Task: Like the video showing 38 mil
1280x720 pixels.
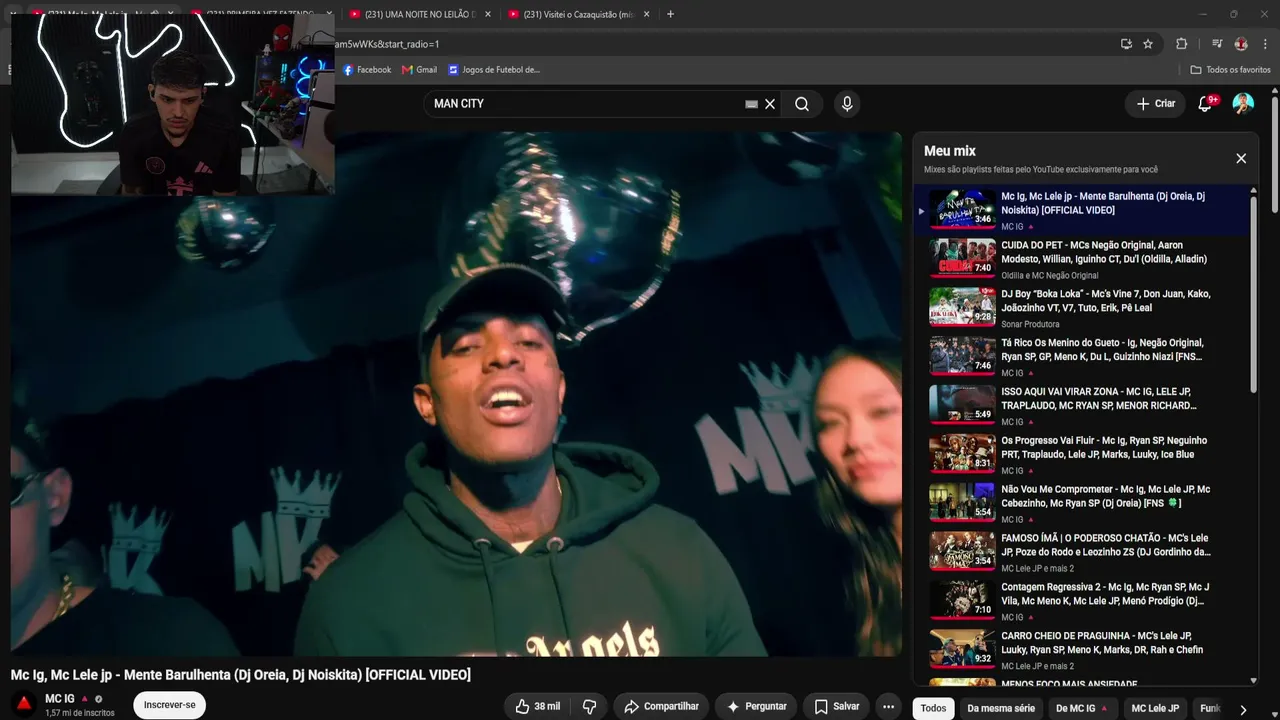Action: [x=537, y=707]
